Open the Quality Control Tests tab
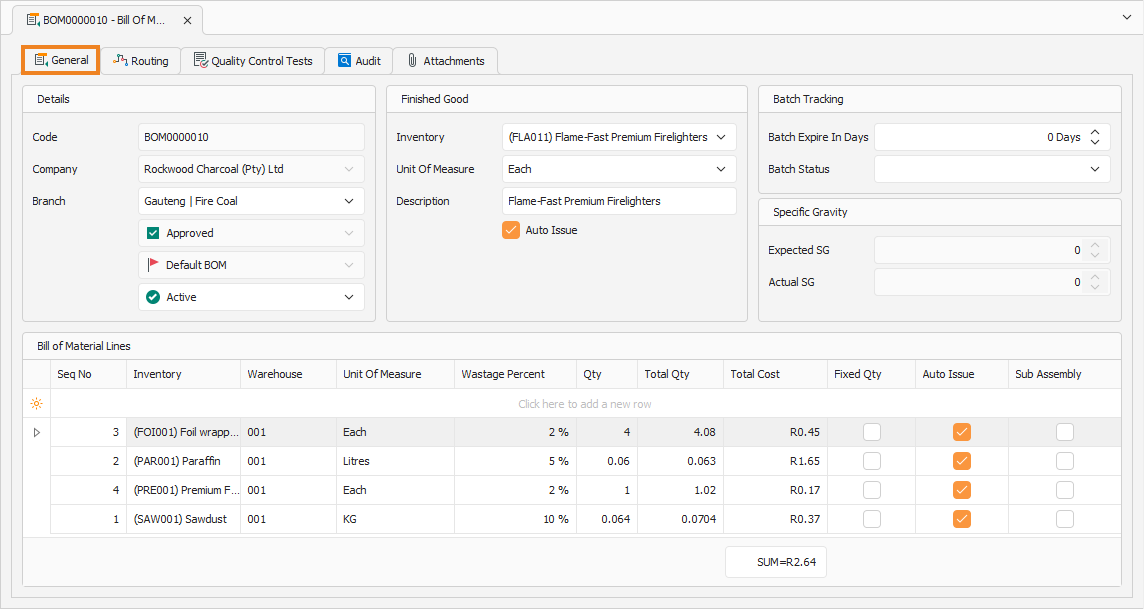The image size is (1144, 609). coord(253,61)
